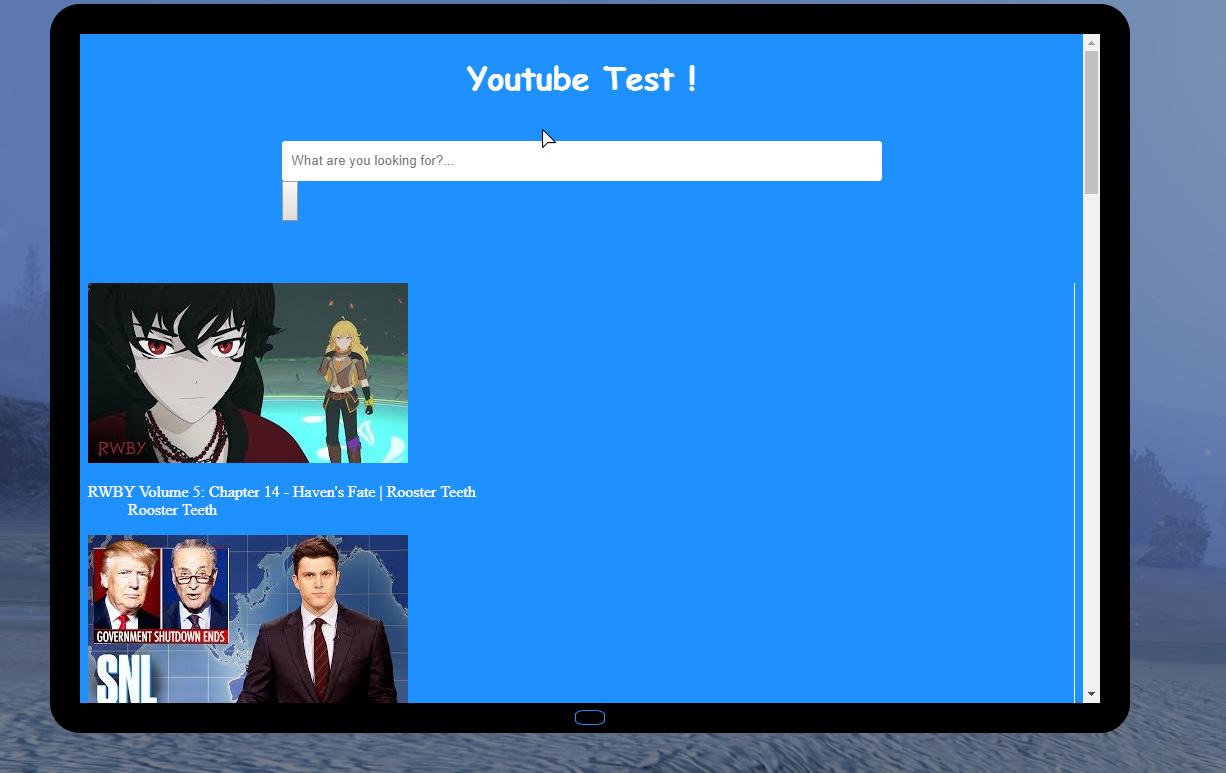Click the page scrollbar thumb
Image resolution: width=1226 pixels, height=773 pixels.
tap(1091, 122)
